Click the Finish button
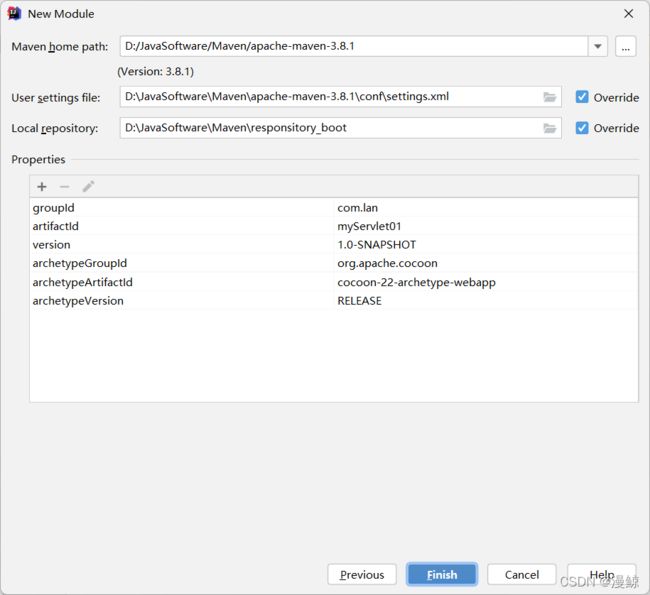This screenshot has height=595, width=650. click(x=442, y=574)
